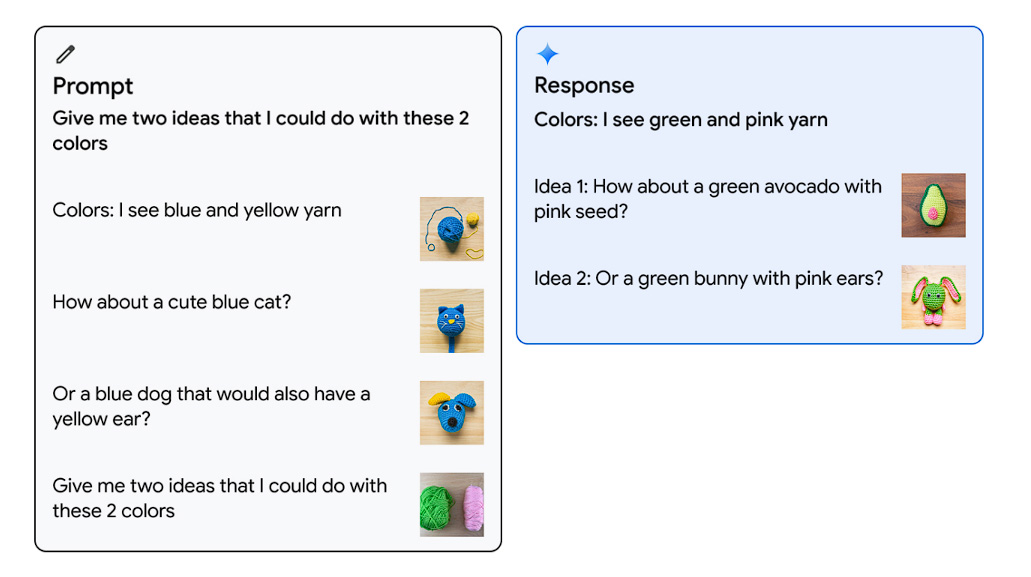Viewport: 1031px width, 577px height.
Task: Click the word 'colors' in the bold prompt
Action: 80,143
